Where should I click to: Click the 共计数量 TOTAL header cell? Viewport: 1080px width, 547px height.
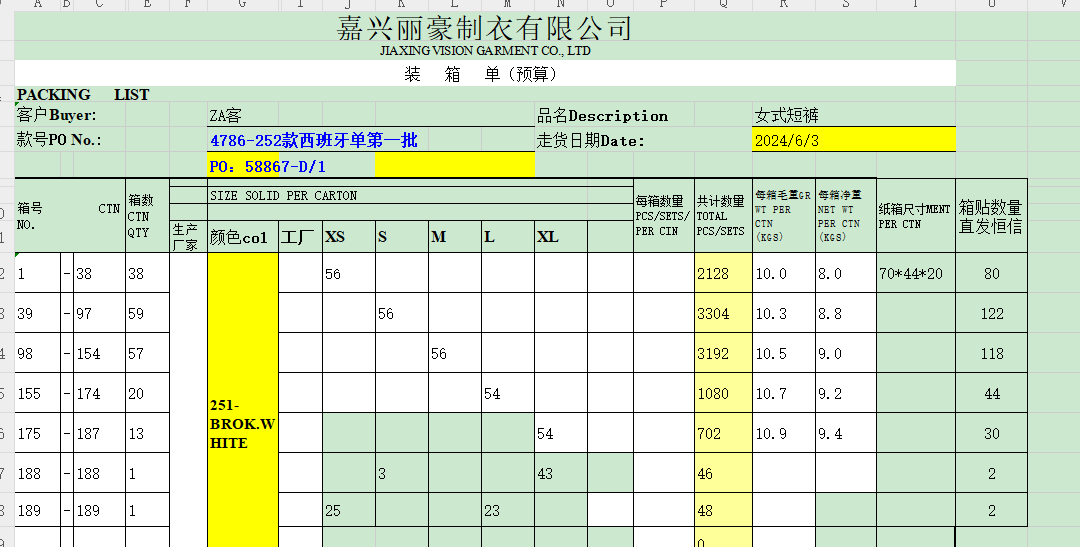tap(722, 215)
